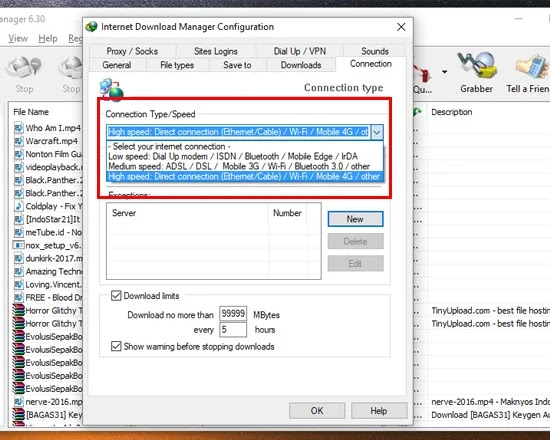This screenshot has width=550, height=440.
Task: Click the Number column header
Action: click(288, 213)
